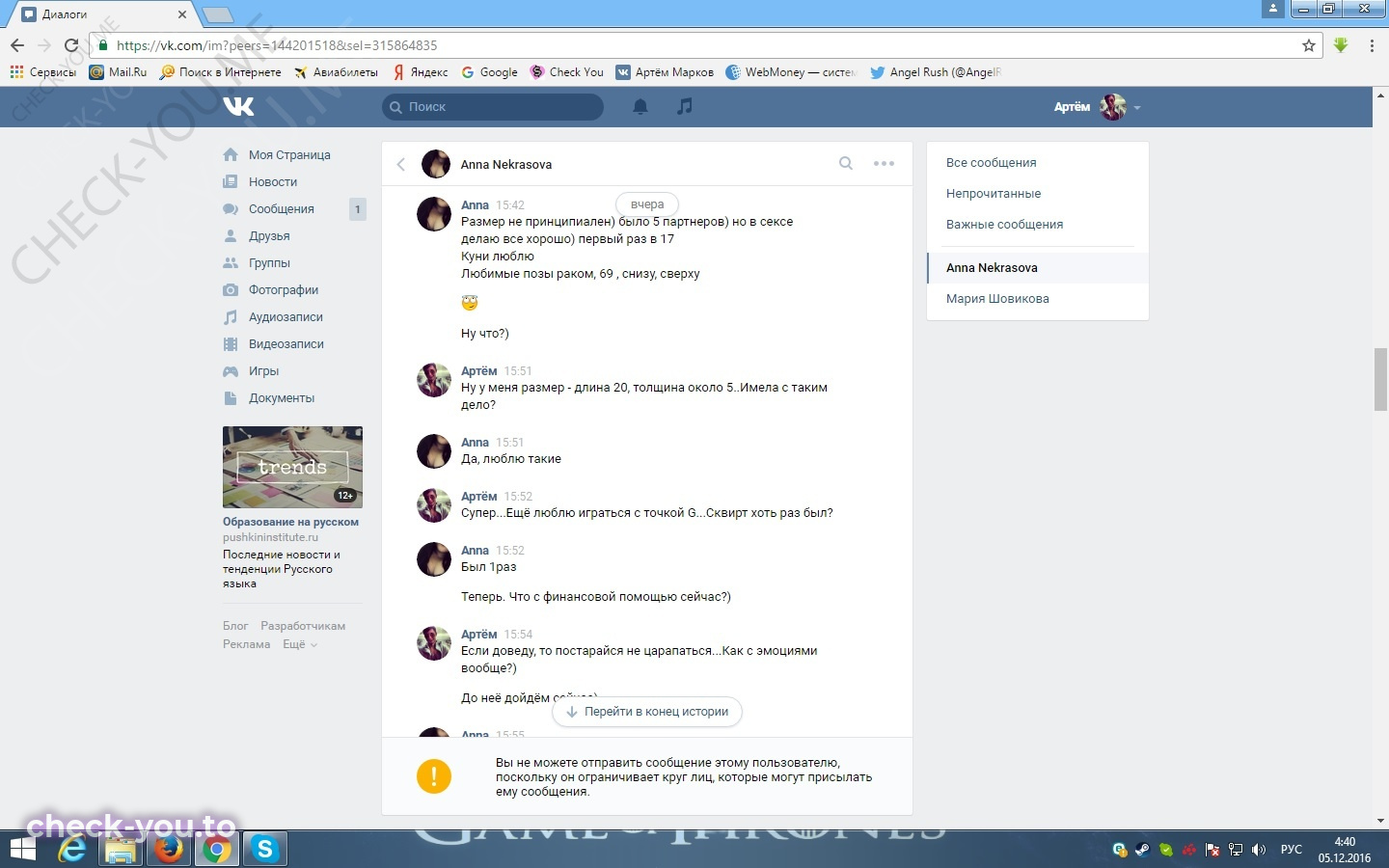Select Важные сообщения filter

(x=1005, y=225)
